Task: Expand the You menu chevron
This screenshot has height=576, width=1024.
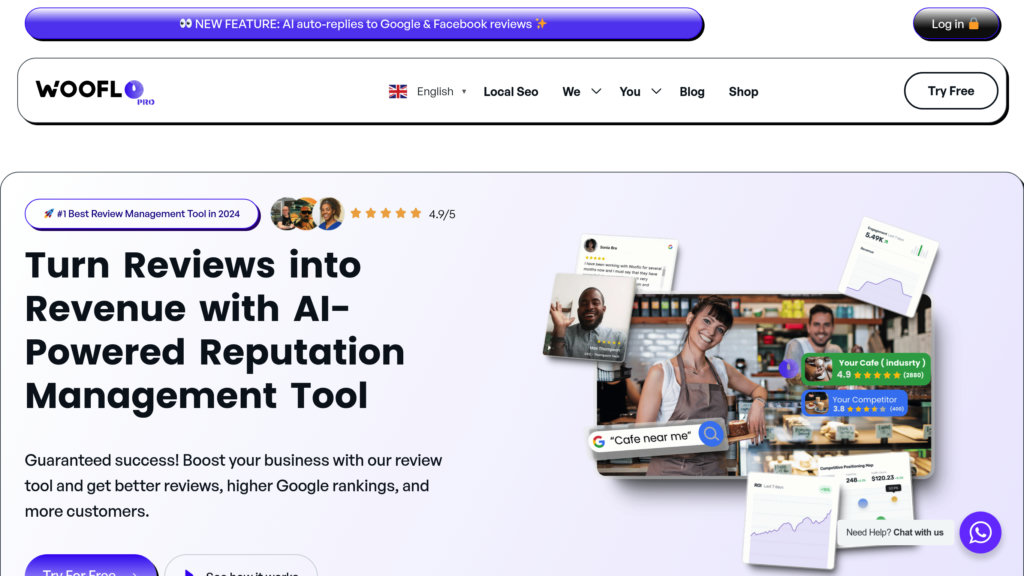Action: tap(656, 91)
